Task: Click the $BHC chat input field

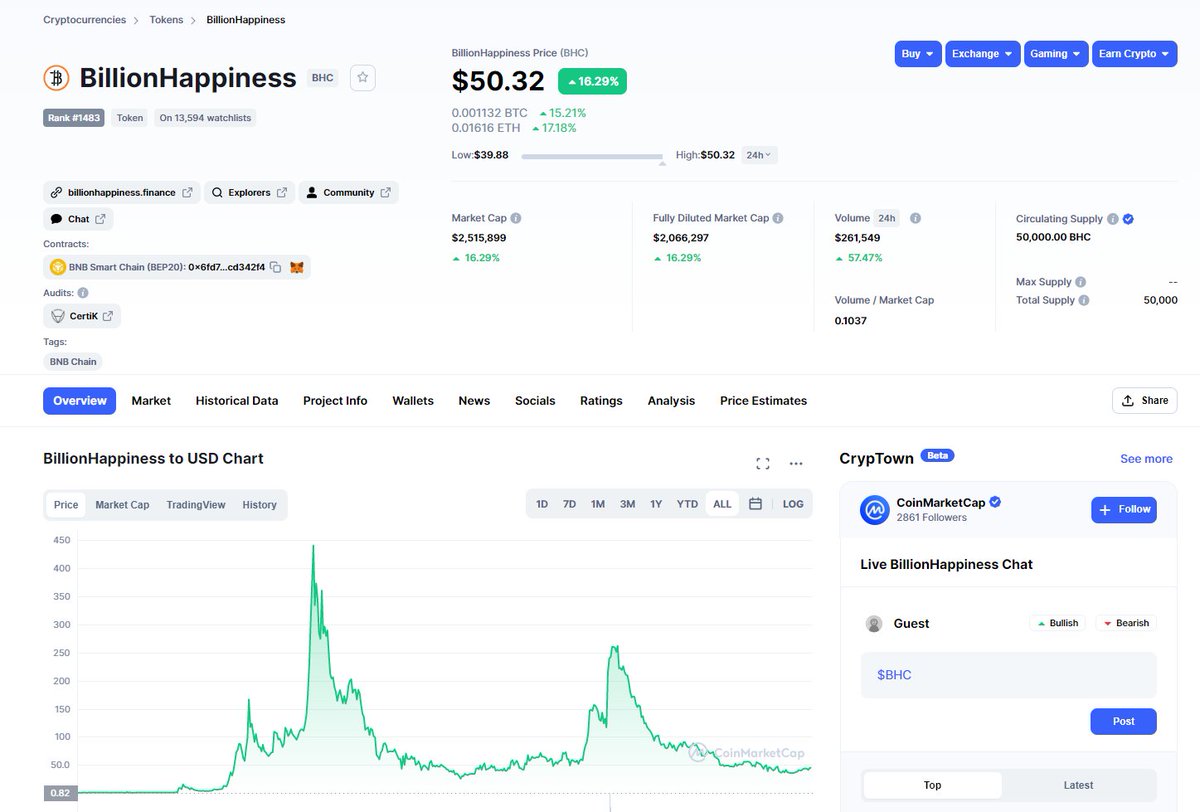Action: 1008,675
